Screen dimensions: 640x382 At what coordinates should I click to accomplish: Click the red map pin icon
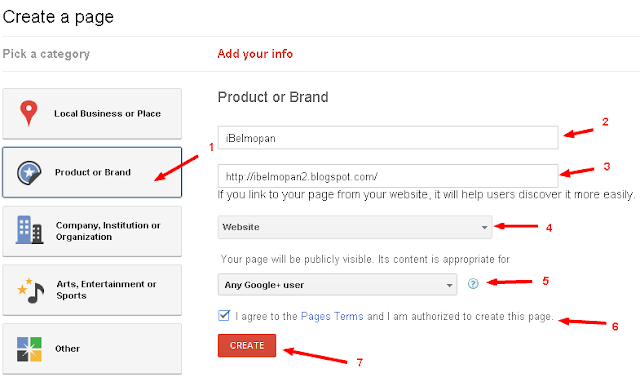(29, 113)
